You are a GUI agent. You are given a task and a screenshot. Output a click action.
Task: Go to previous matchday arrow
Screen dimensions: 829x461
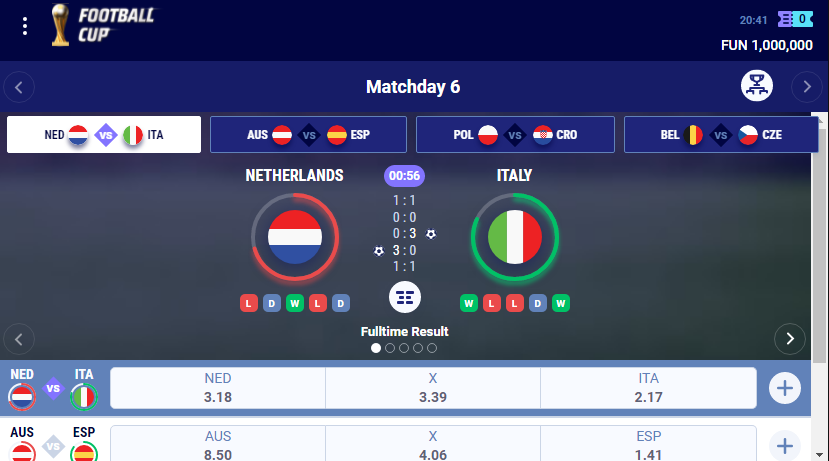coord(19,87)
